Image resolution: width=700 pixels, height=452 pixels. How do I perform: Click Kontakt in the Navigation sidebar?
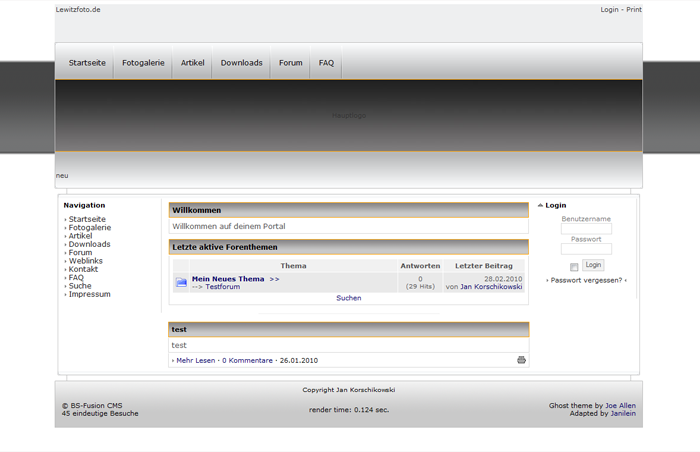tap(83, 269)
